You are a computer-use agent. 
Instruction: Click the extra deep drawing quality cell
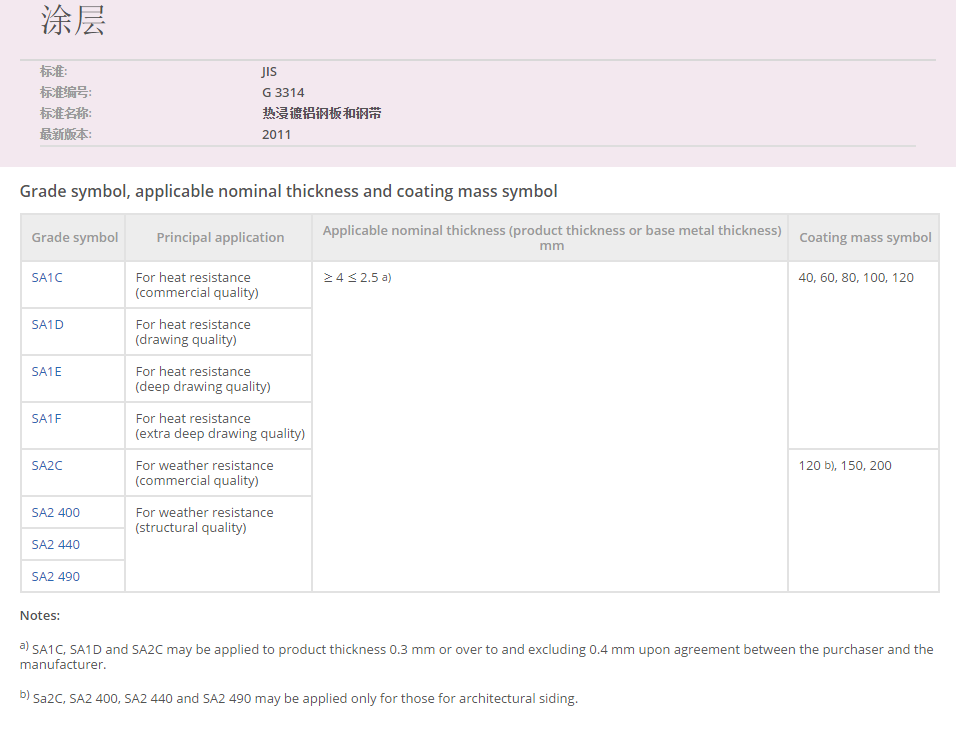[220, 426]
